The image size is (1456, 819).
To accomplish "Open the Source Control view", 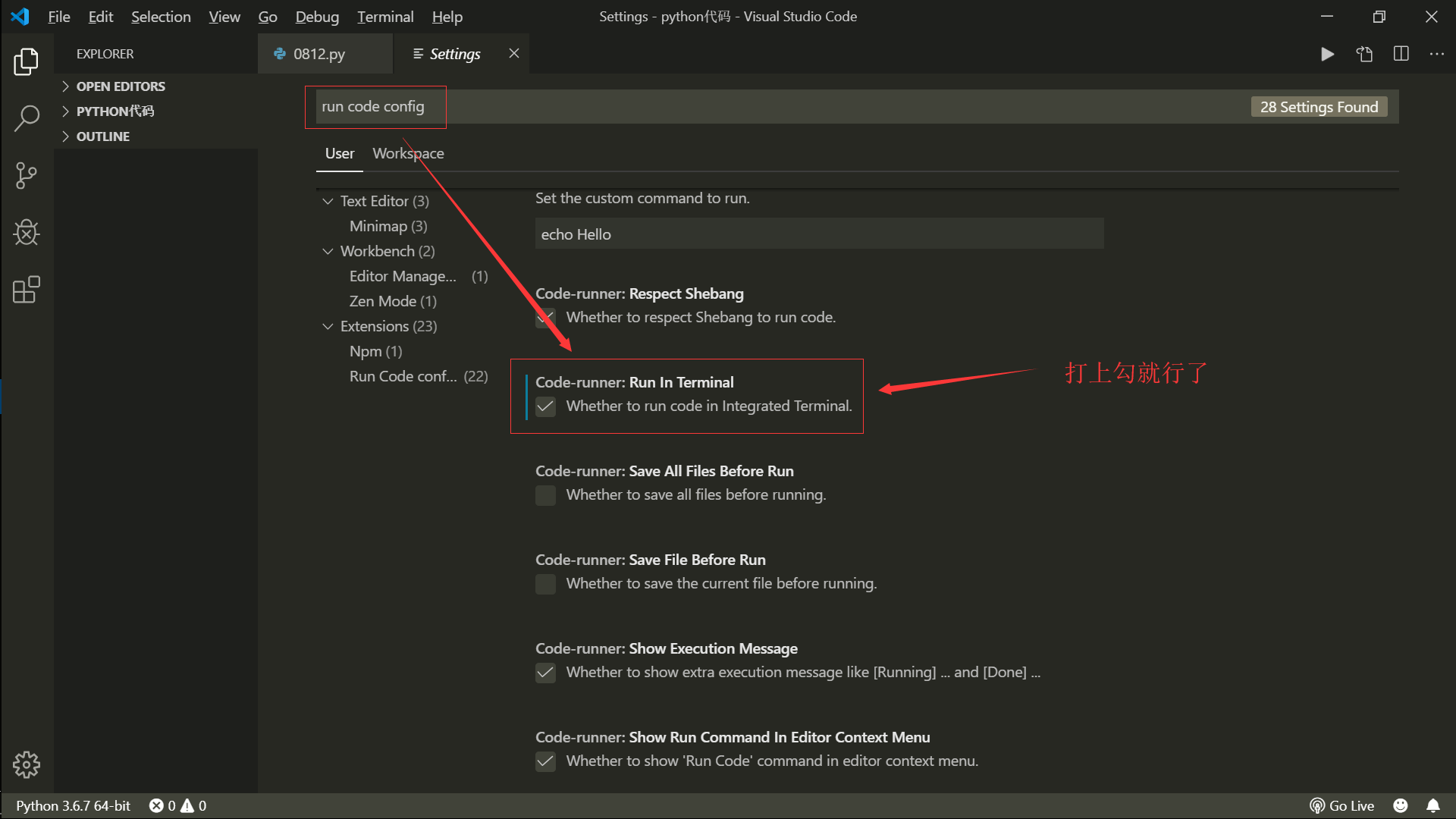I will pyautogui.click(x=27, y=175).
